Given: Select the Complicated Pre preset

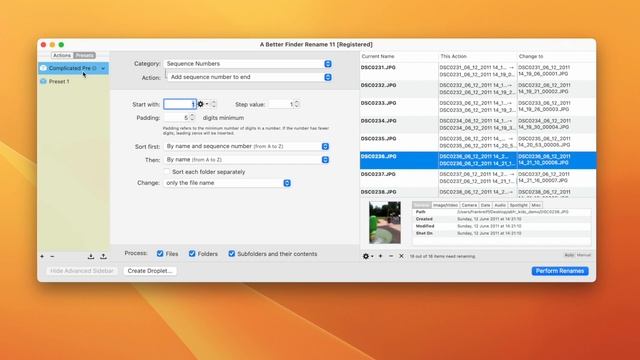Looking at the screenshot, I should pyautogui.click(x=73, y=68).
